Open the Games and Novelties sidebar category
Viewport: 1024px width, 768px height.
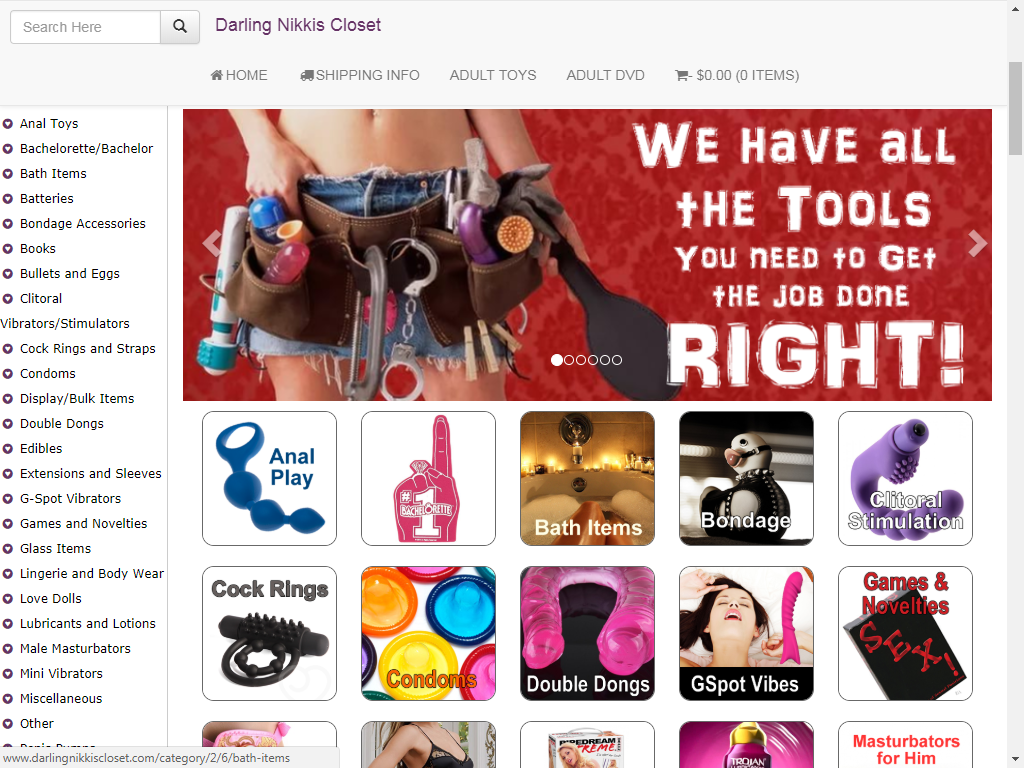[x=84, y=524]
